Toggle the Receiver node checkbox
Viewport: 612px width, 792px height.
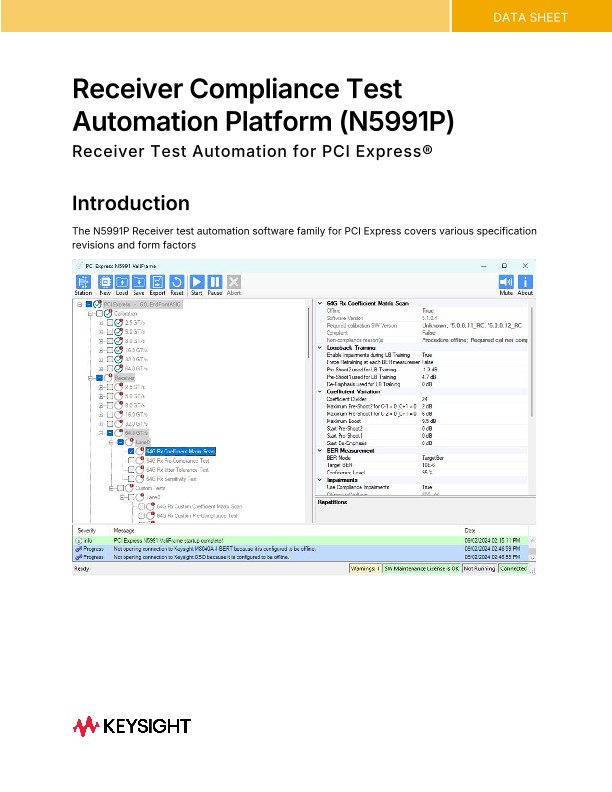[99, 378]
